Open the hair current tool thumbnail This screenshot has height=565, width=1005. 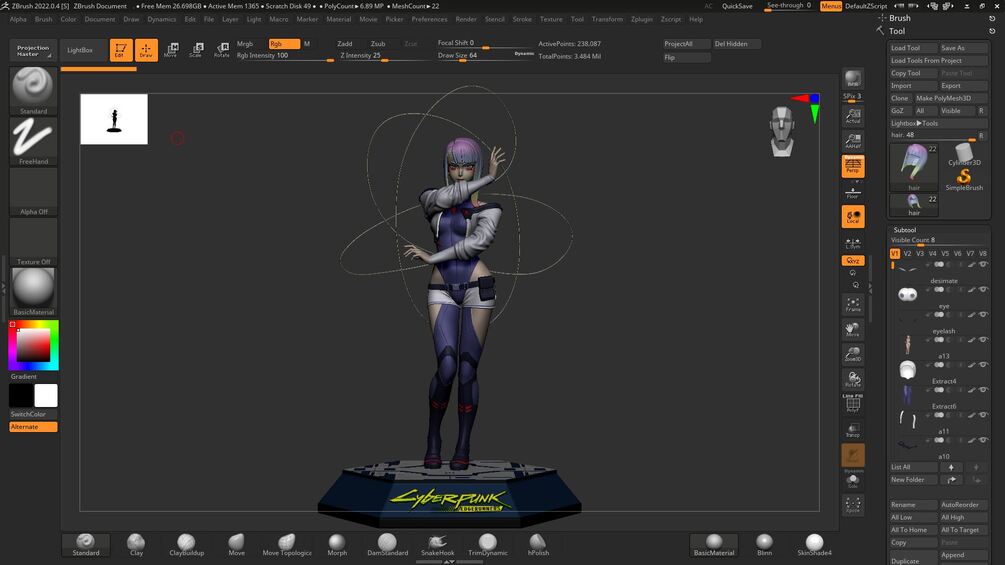[x=914, y=167]
